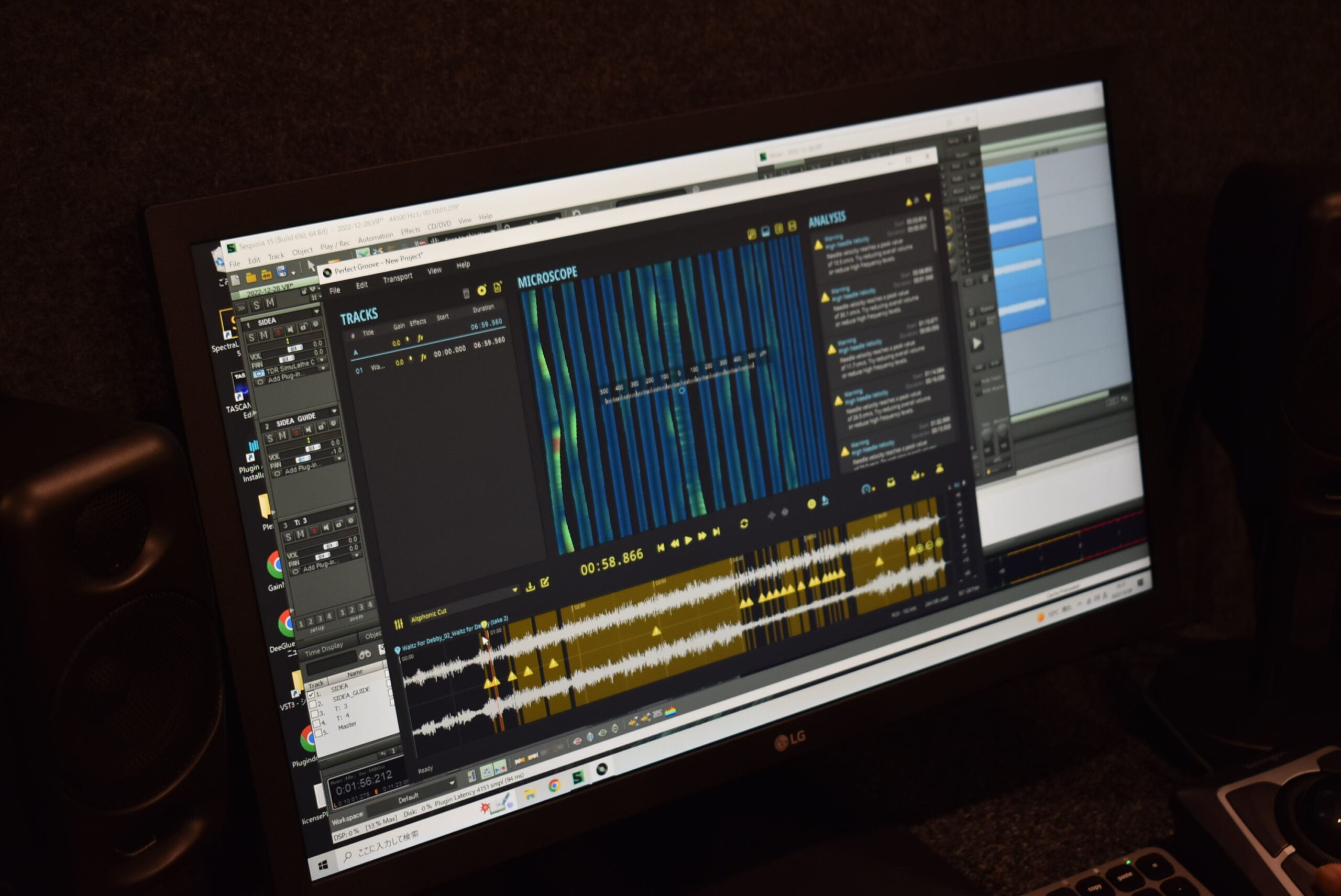Screen dimensions: 1341x896
Task: Open the mixer sliders icon next to Alphonic Cut
Action: (399, 624)
